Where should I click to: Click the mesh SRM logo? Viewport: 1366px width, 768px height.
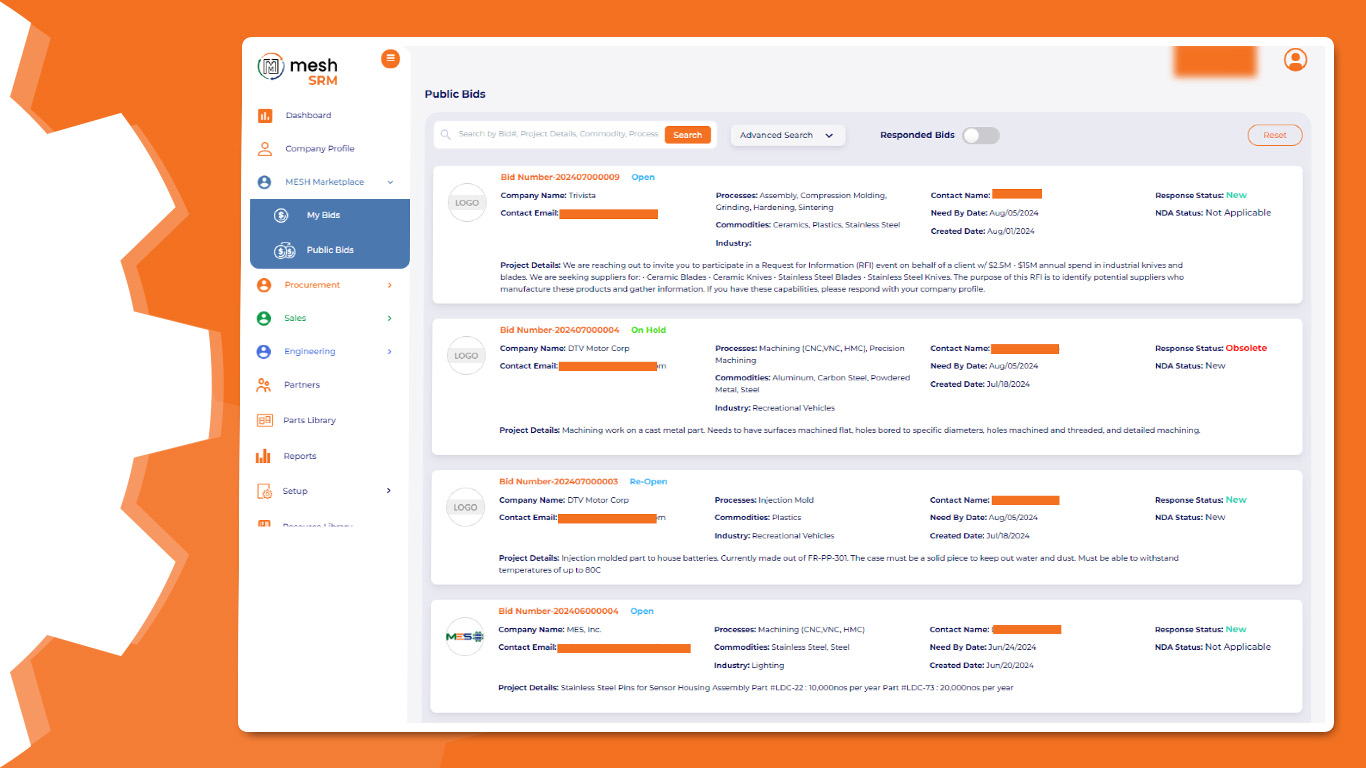298,69
